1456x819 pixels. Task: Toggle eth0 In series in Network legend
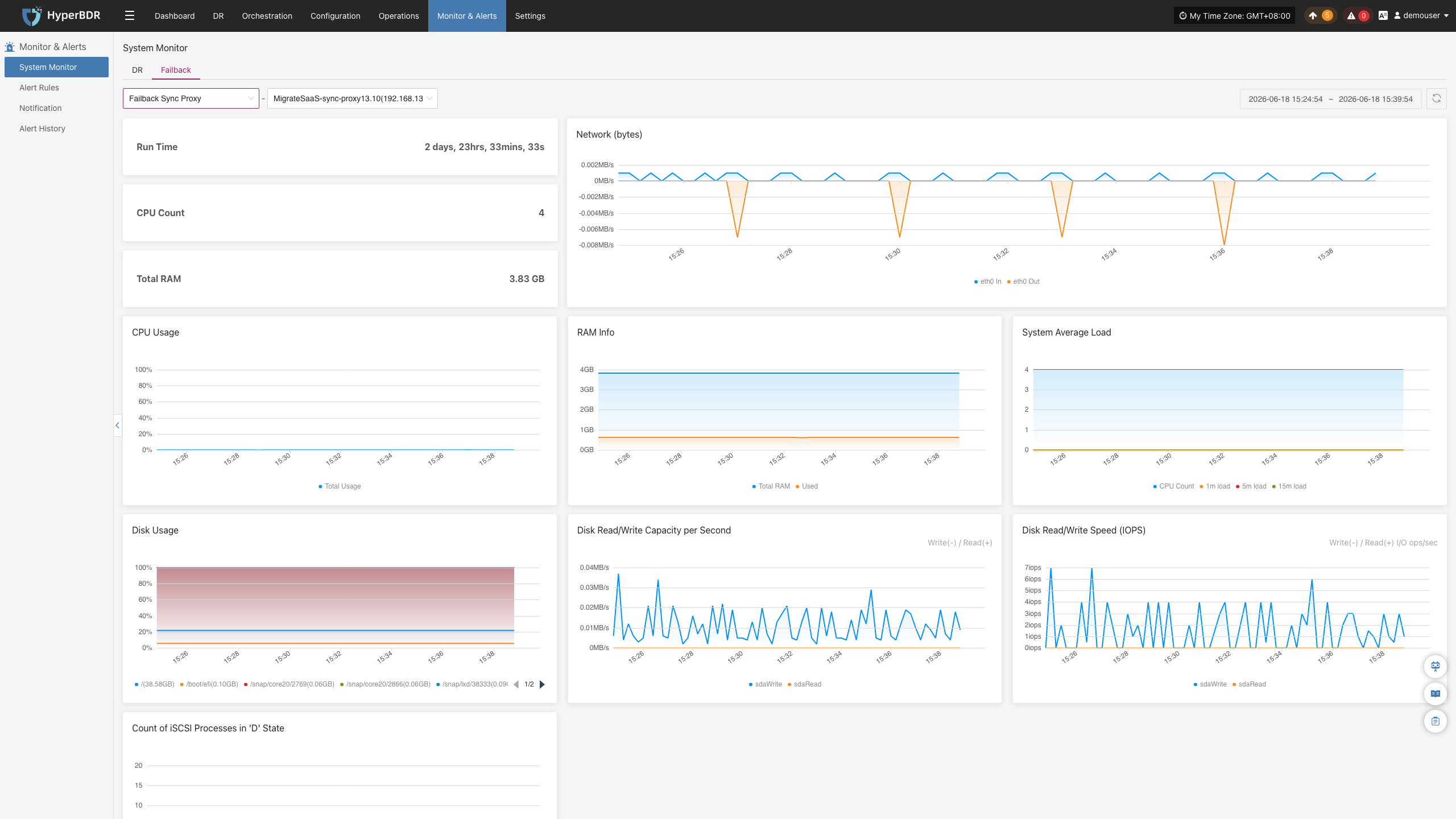[x=988, y=282]
